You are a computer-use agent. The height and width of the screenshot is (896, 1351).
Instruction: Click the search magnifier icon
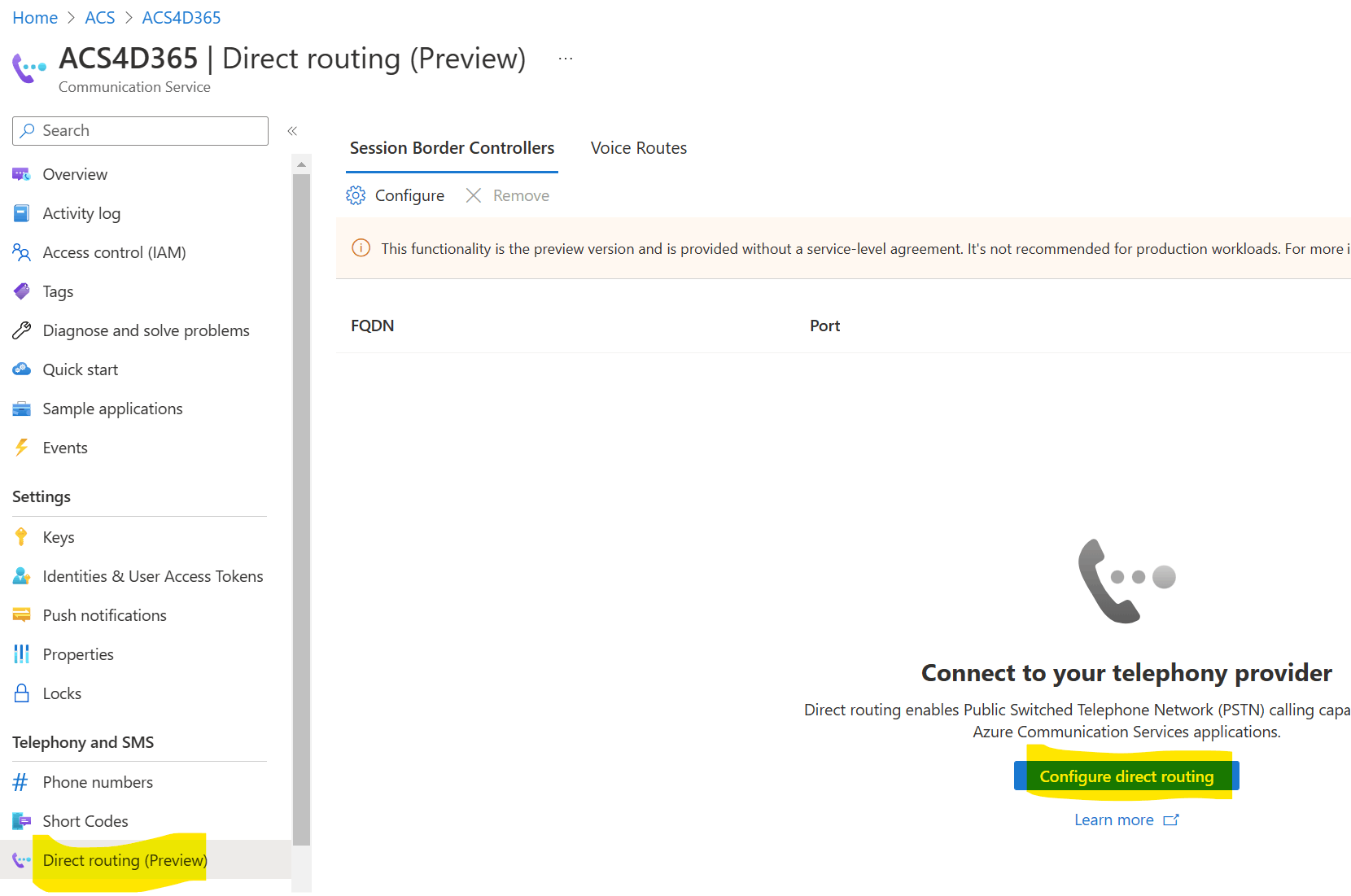coord(28,130)
